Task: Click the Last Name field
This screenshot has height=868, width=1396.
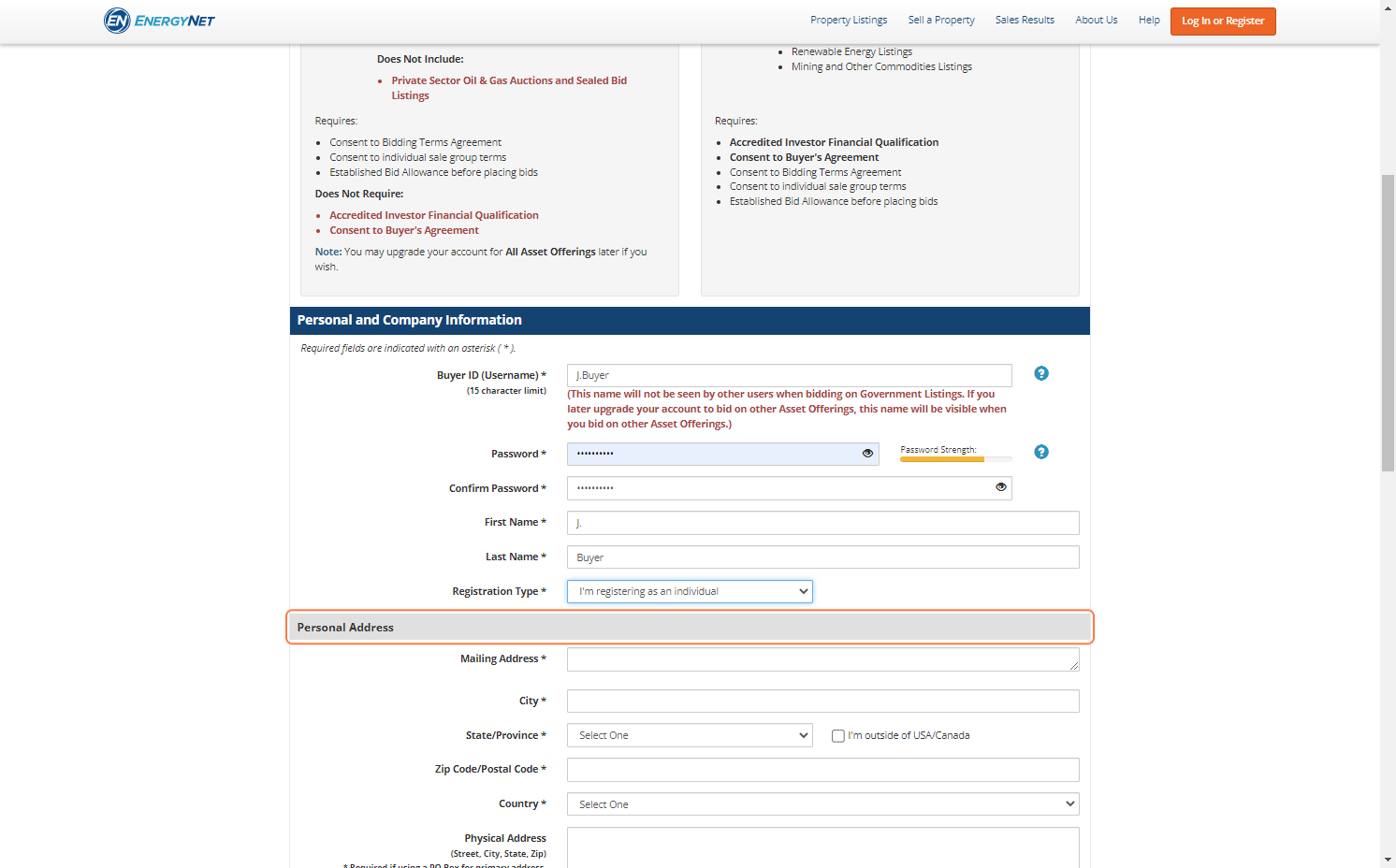Action: pyautogui.click(x=822, y=557)
